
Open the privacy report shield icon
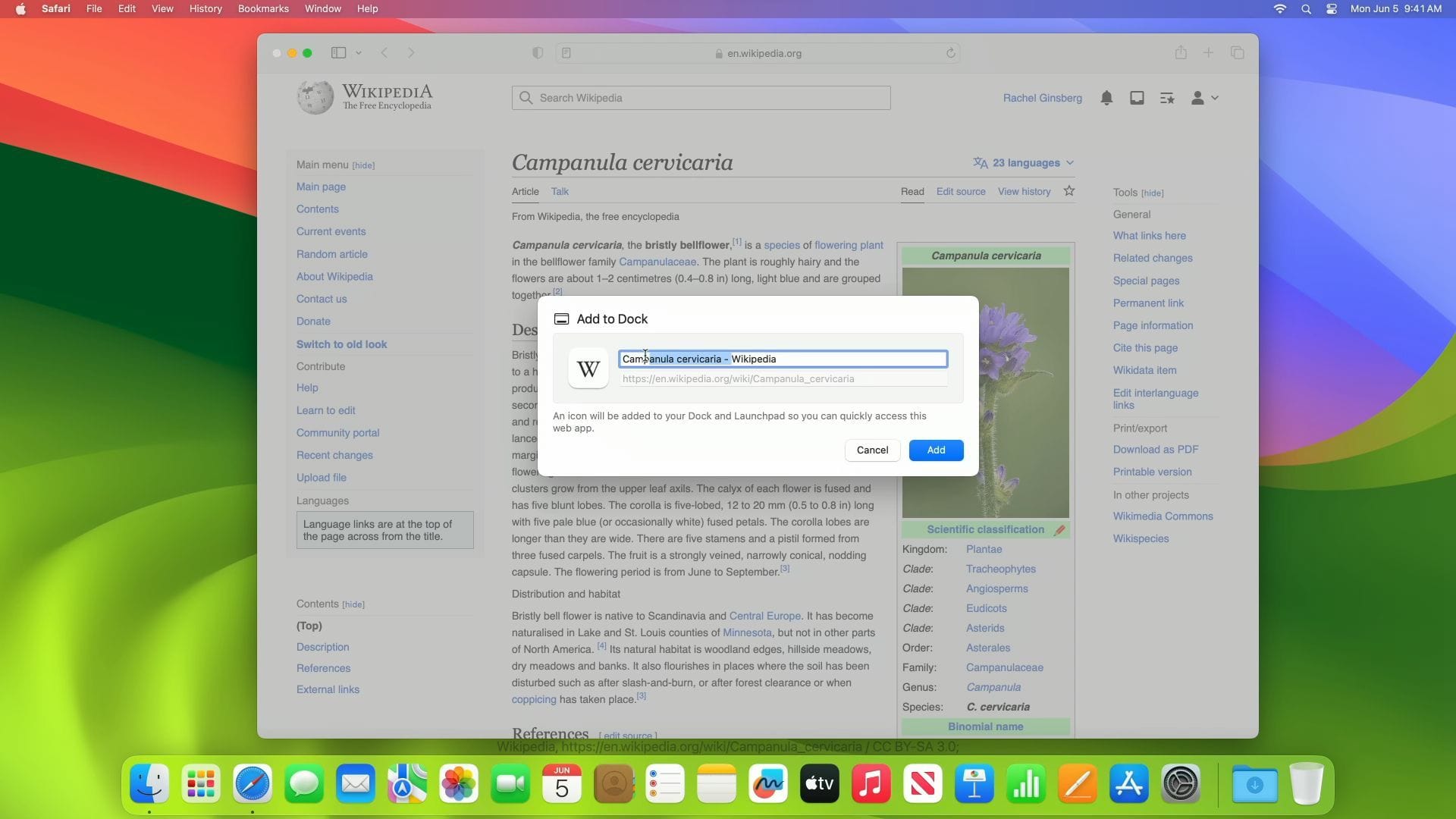click(x=538, y=53)
